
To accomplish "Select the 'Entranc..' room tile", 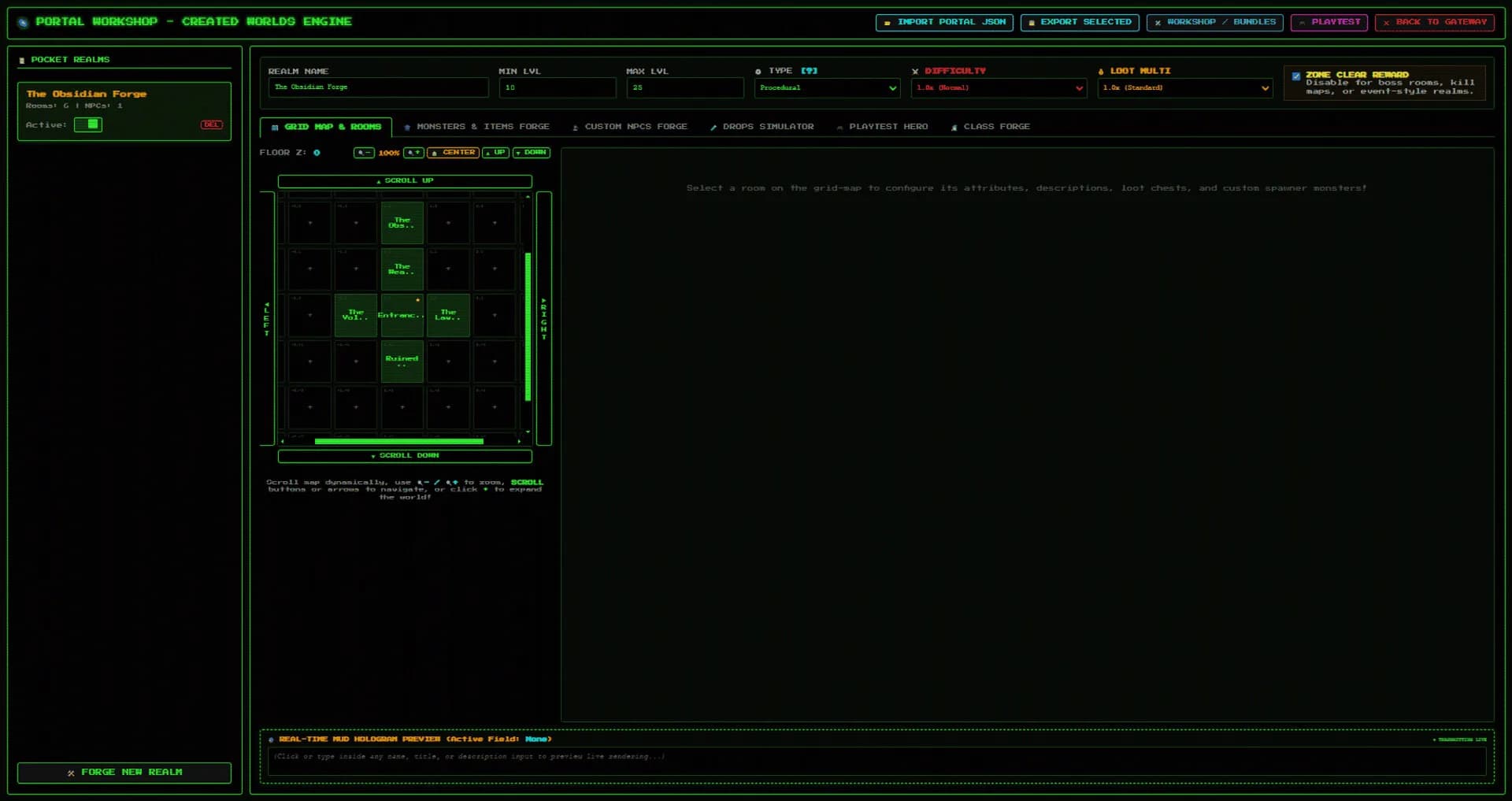I will point(402,315).
